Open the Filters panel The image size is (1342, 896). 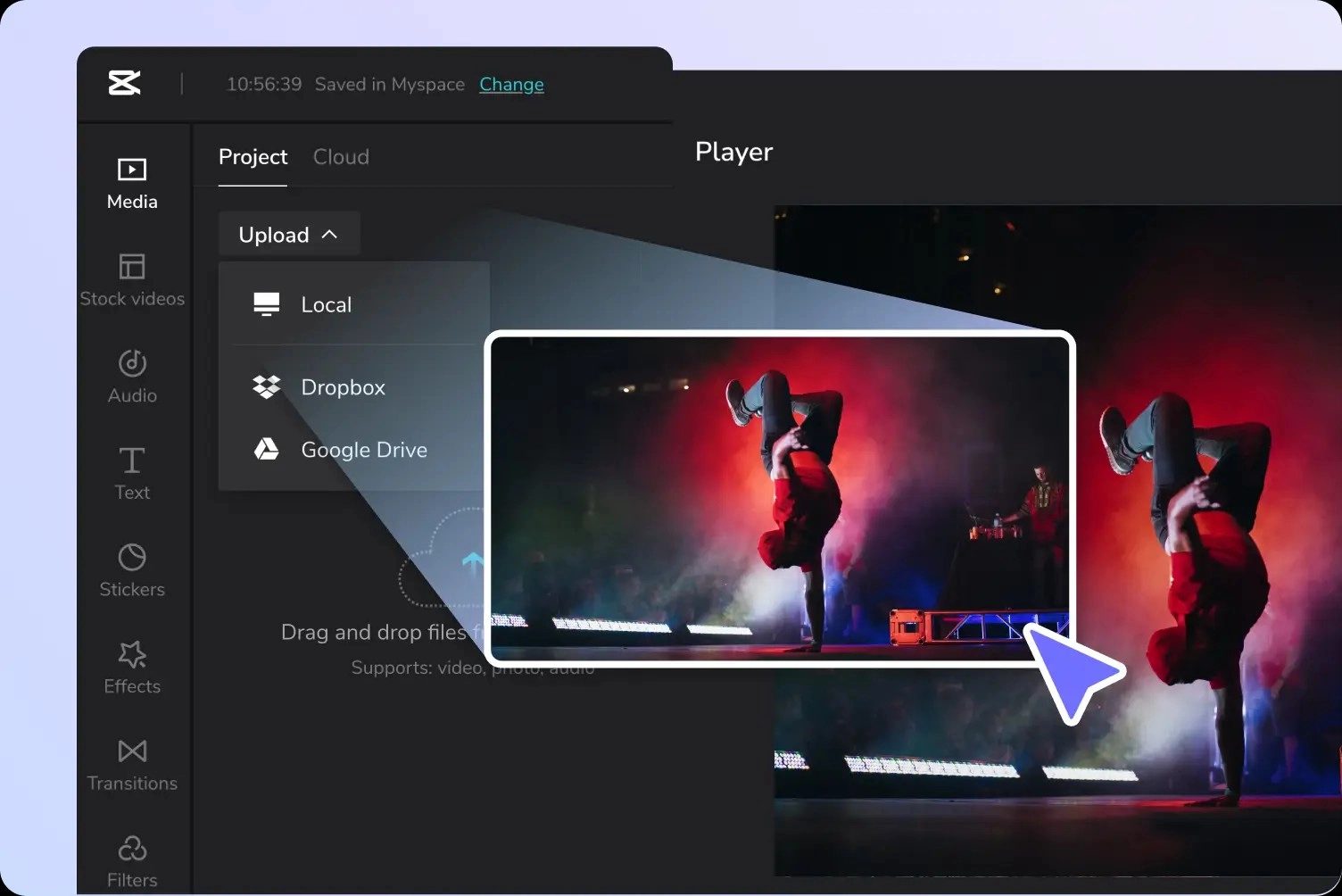(132, 860)
